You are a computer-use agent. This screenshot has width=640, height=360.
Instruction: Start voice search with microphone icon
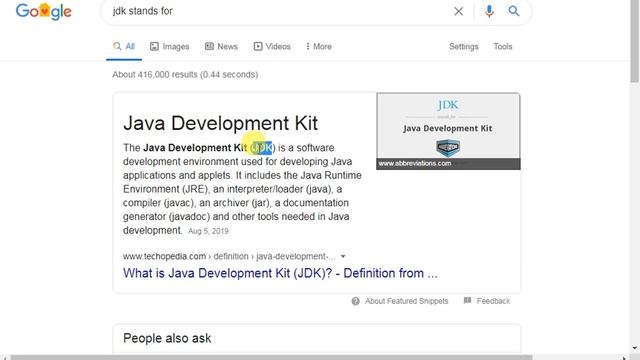point(489,11)
